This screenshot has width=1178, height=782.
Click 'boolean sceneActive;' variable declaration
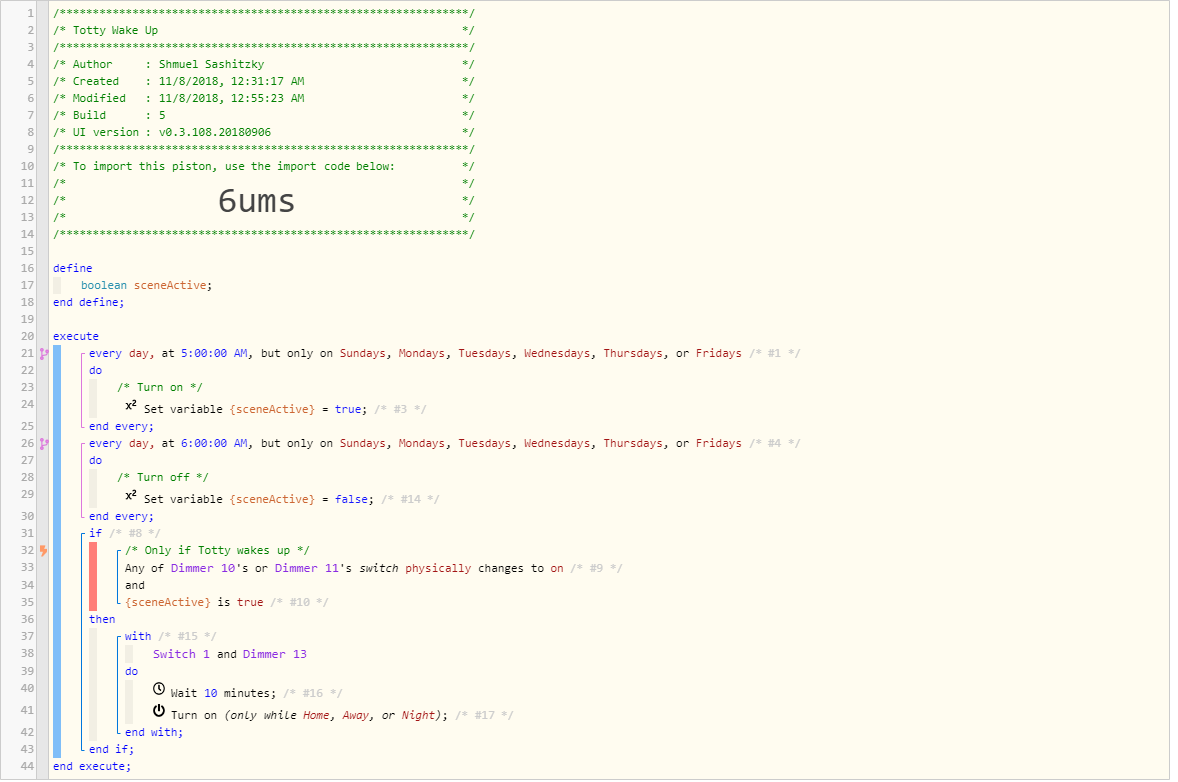[146, 285]
